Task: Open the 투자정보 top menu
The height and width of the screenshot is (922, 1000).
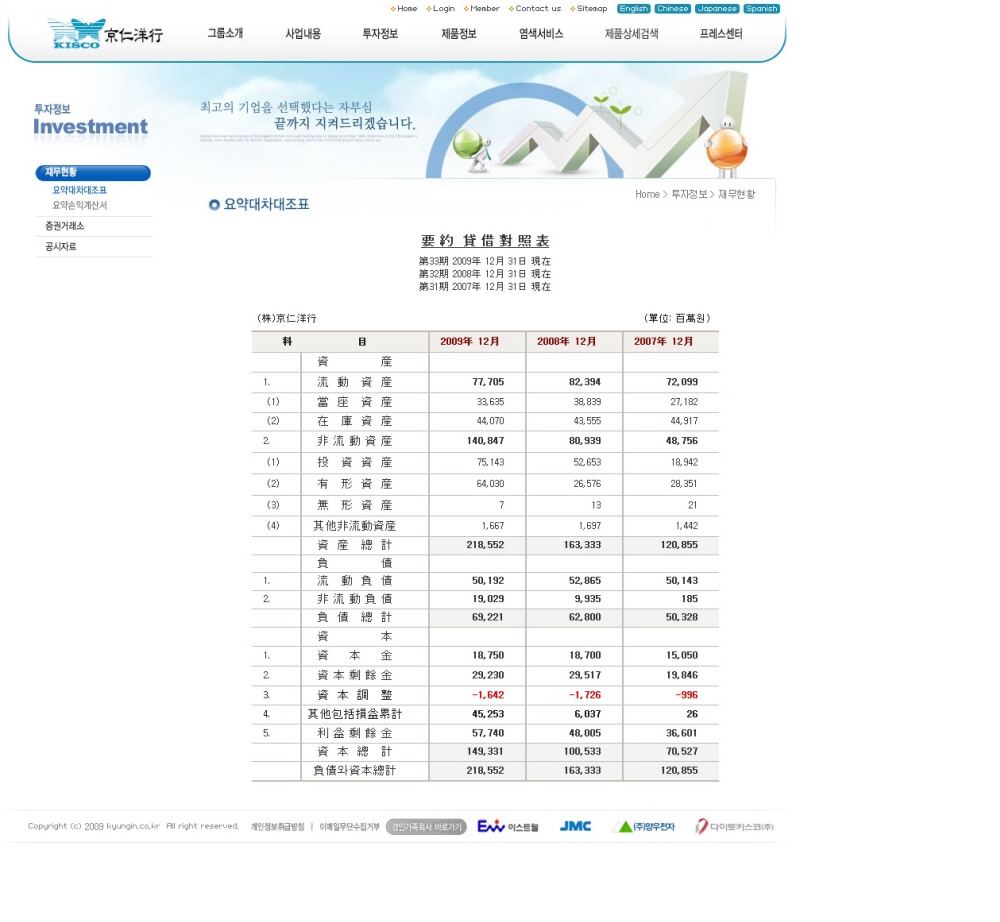Action: [x=380, y=34]
